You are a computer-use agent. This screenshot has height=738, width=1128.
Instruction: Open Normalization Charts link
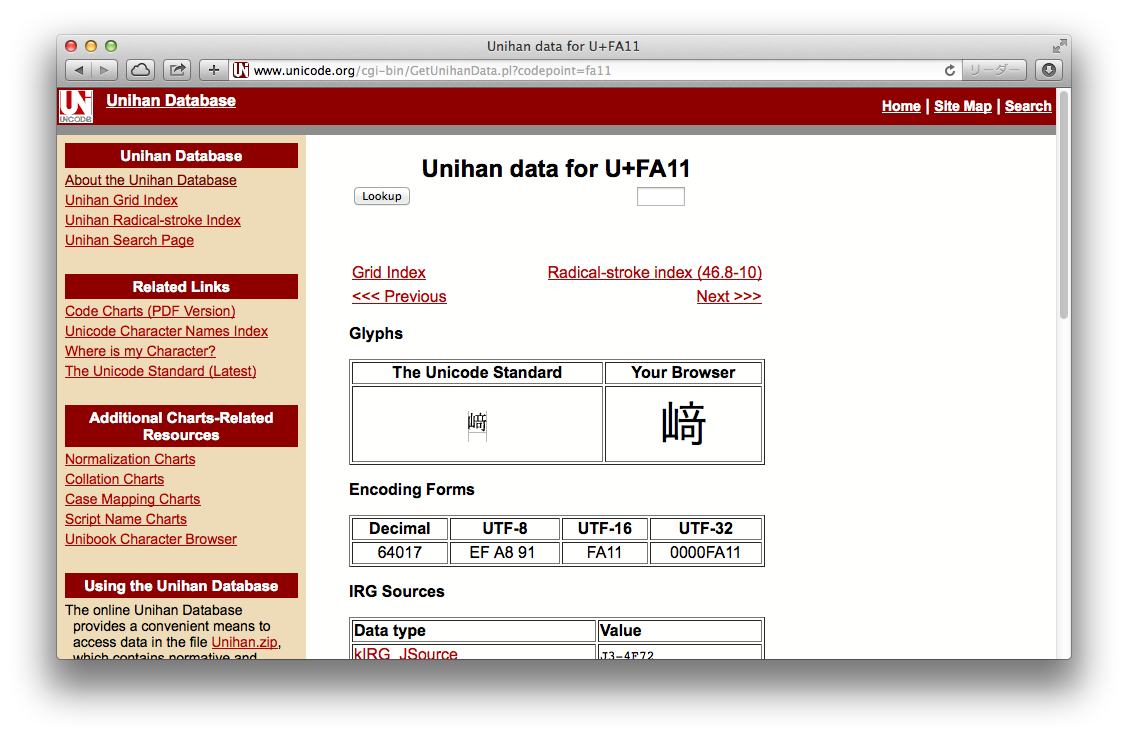coord(130,459)
